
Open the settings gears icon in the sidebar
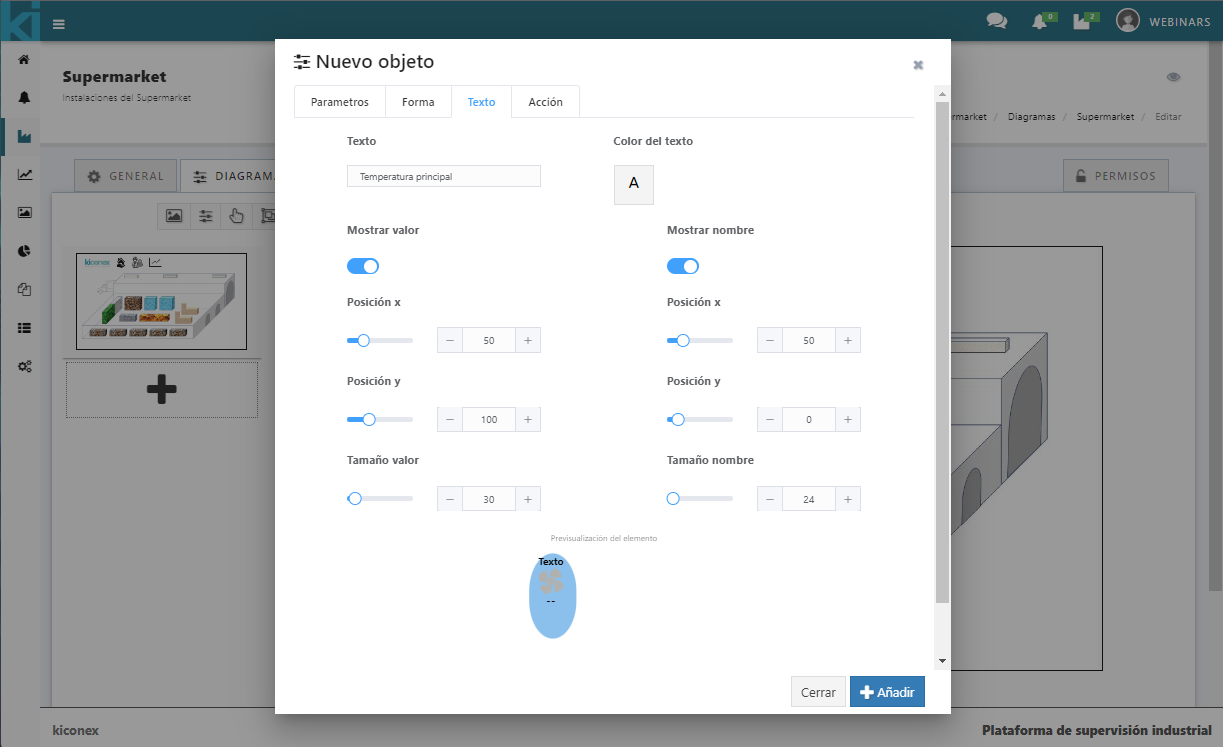pyautogui.click(x=24, y=366)
